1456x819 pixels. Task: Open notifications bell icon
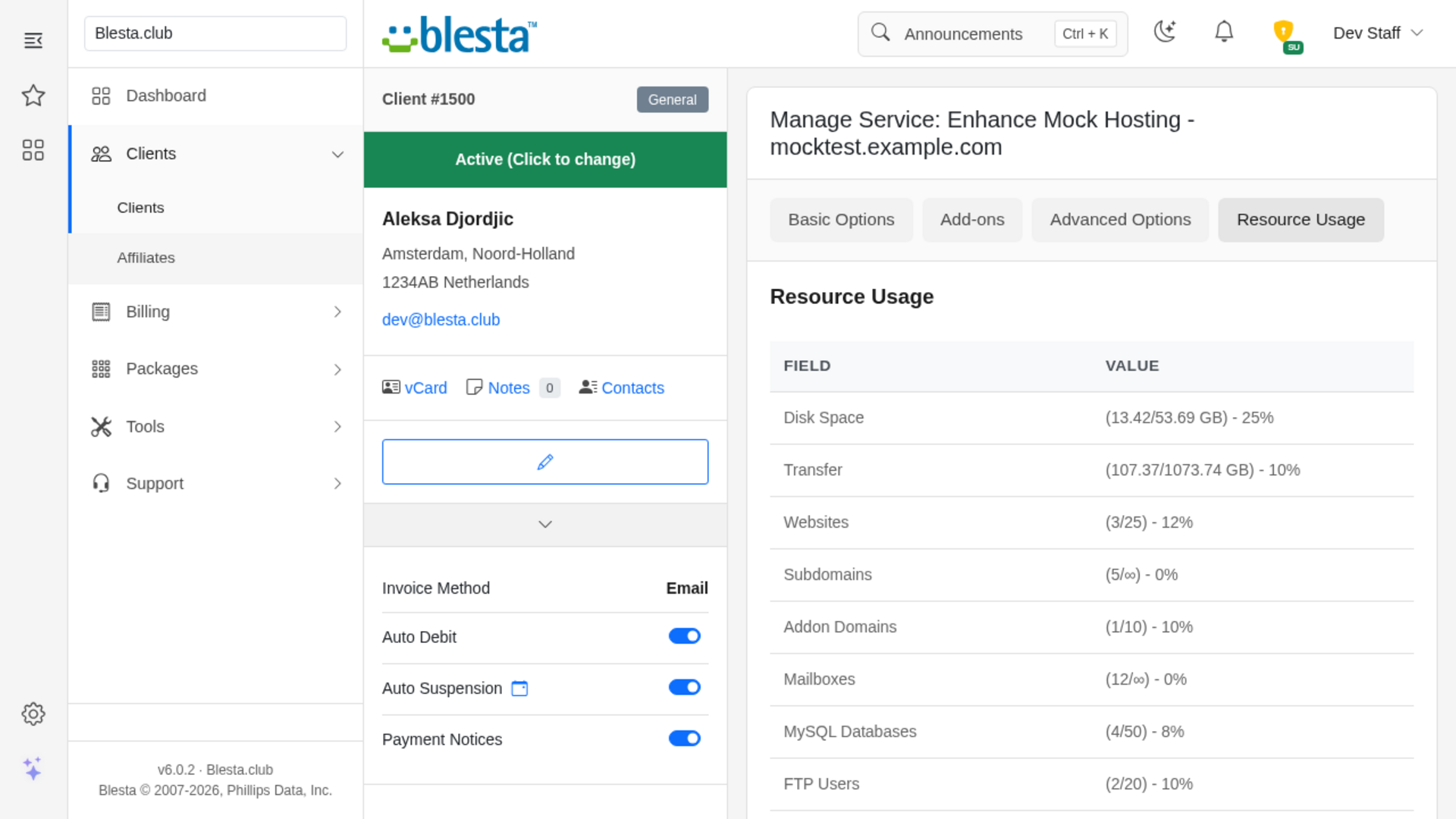1224,32
